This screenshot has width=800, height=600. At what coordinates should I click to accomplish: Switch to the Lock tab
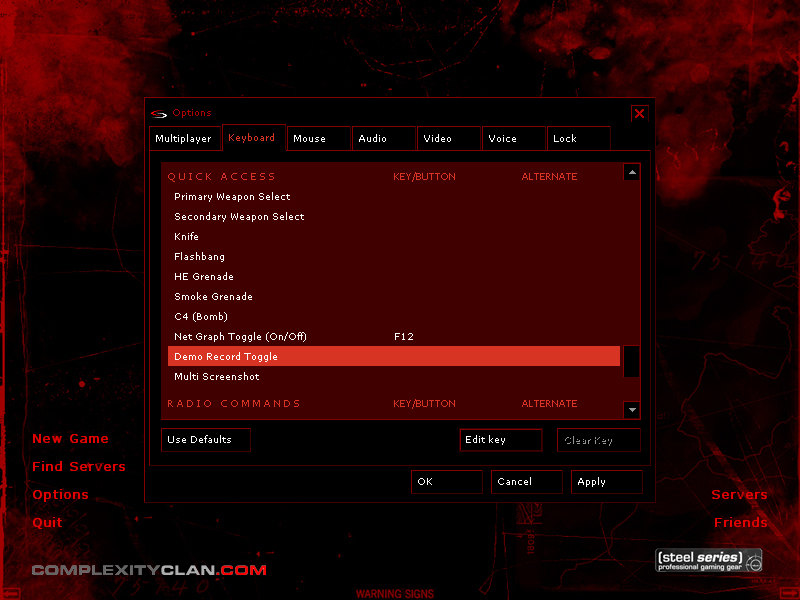[x=578, y=139]
